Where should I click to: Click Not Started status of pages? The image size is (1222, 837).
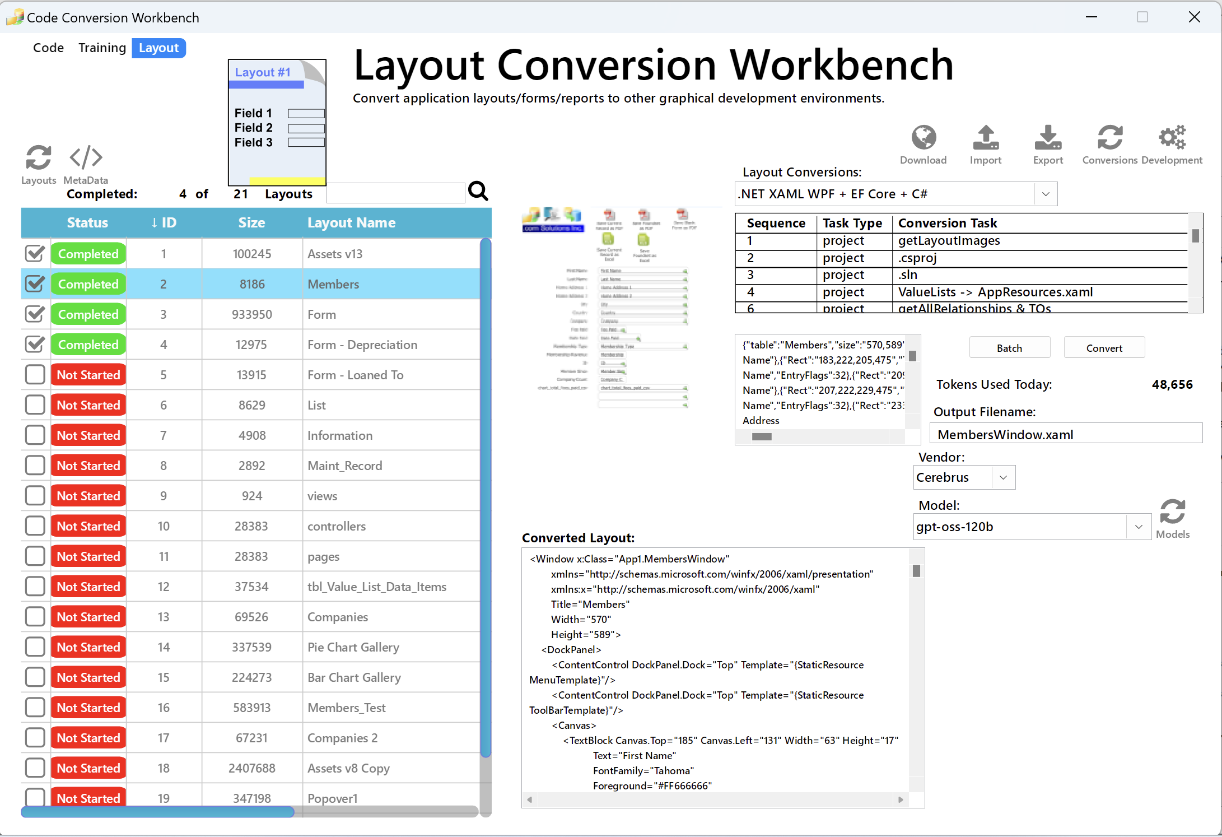pos(88,556)
